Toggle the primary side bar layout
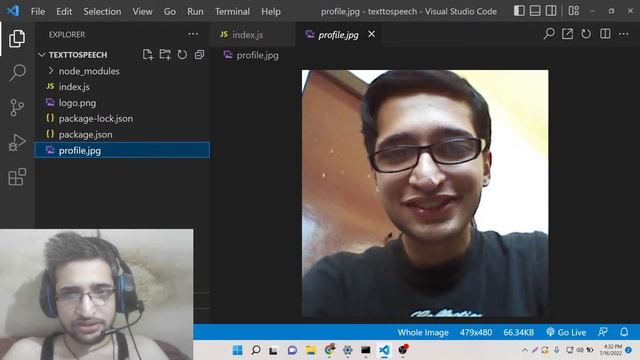Image resolution: width=640 pixels, height=360 pixels. click(519, 11)
